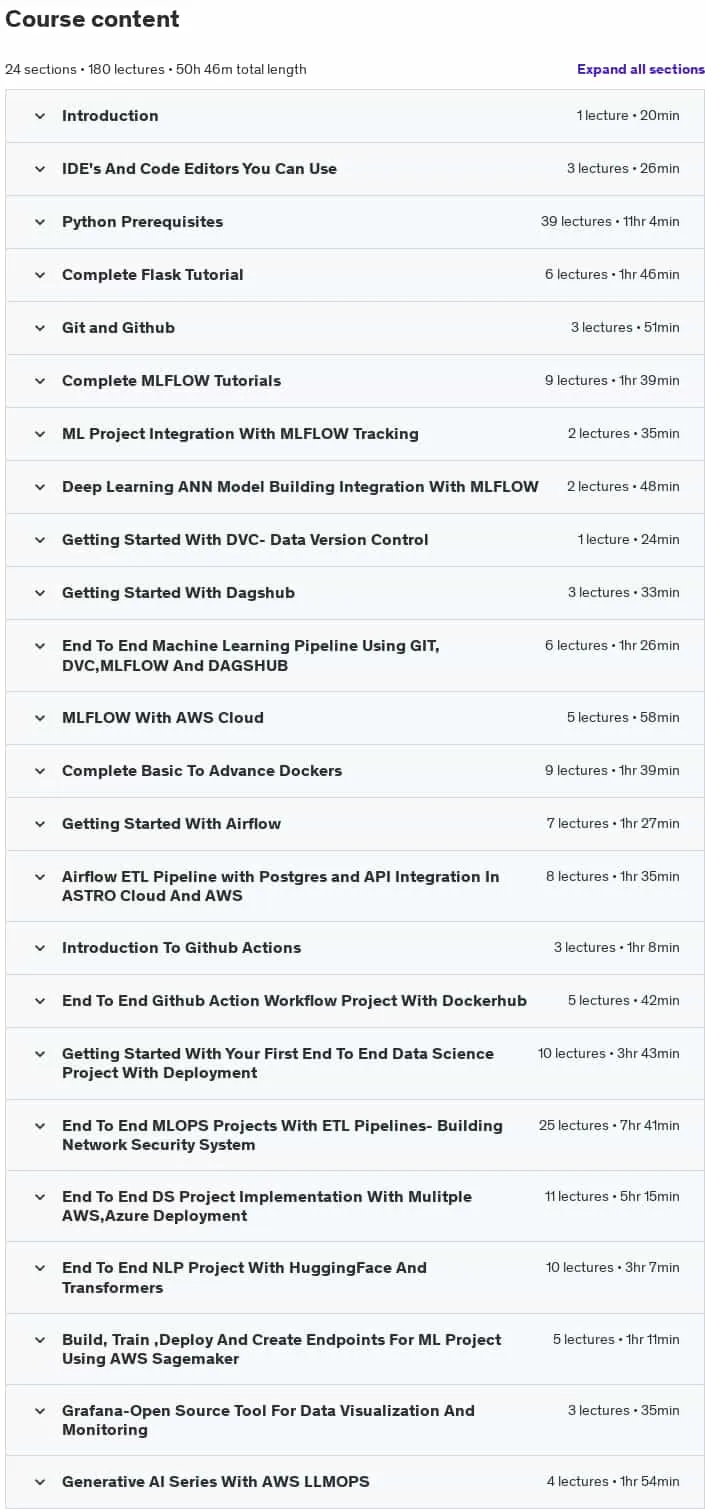The height and width of the screenshot is (1509, 705).
Task: Click chevron beside MLFLOW With AWS Cloud
Action: 40,718
